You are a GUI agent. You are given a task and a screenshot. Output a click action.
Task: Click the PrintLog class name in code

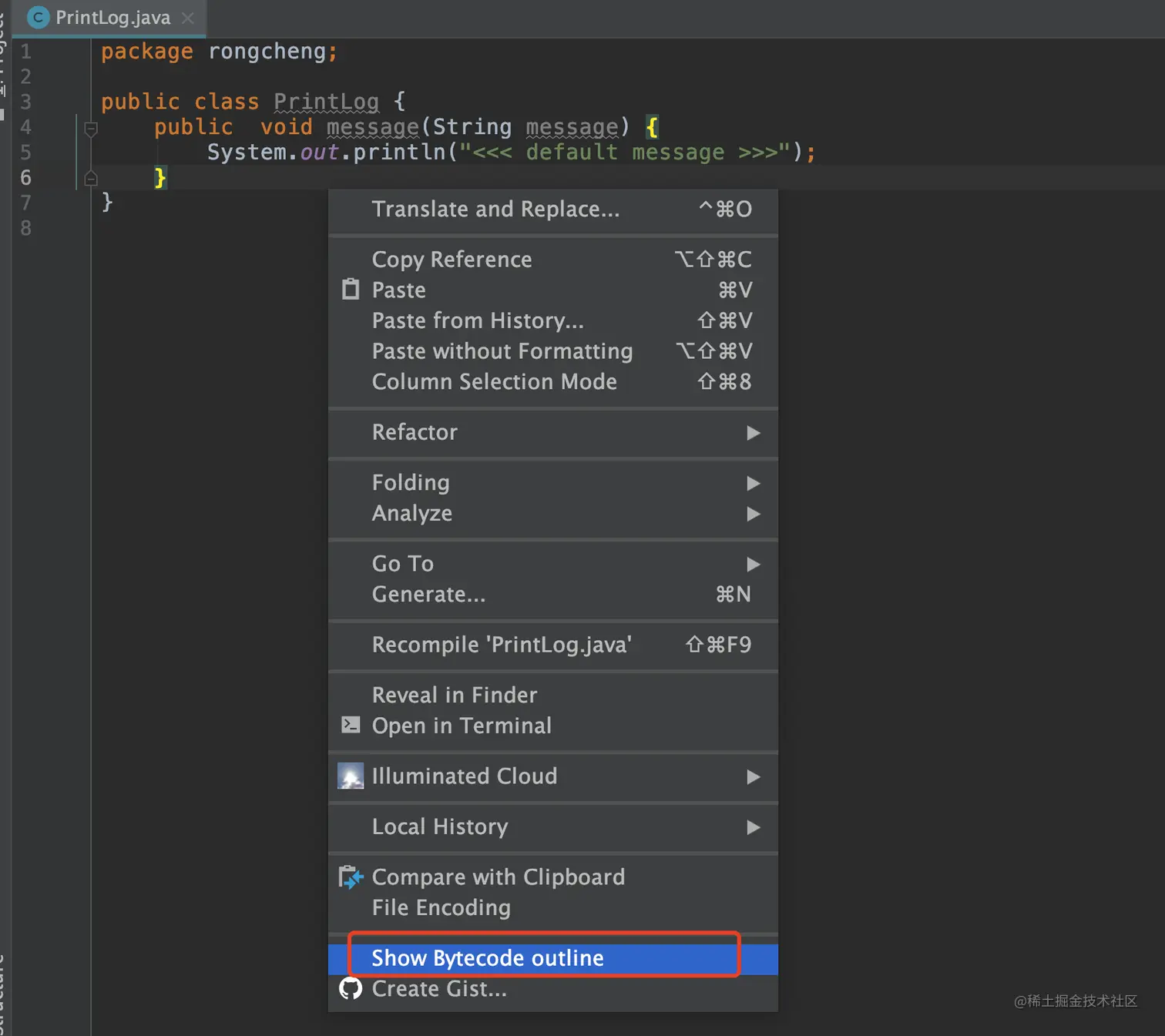pos(327,102)
